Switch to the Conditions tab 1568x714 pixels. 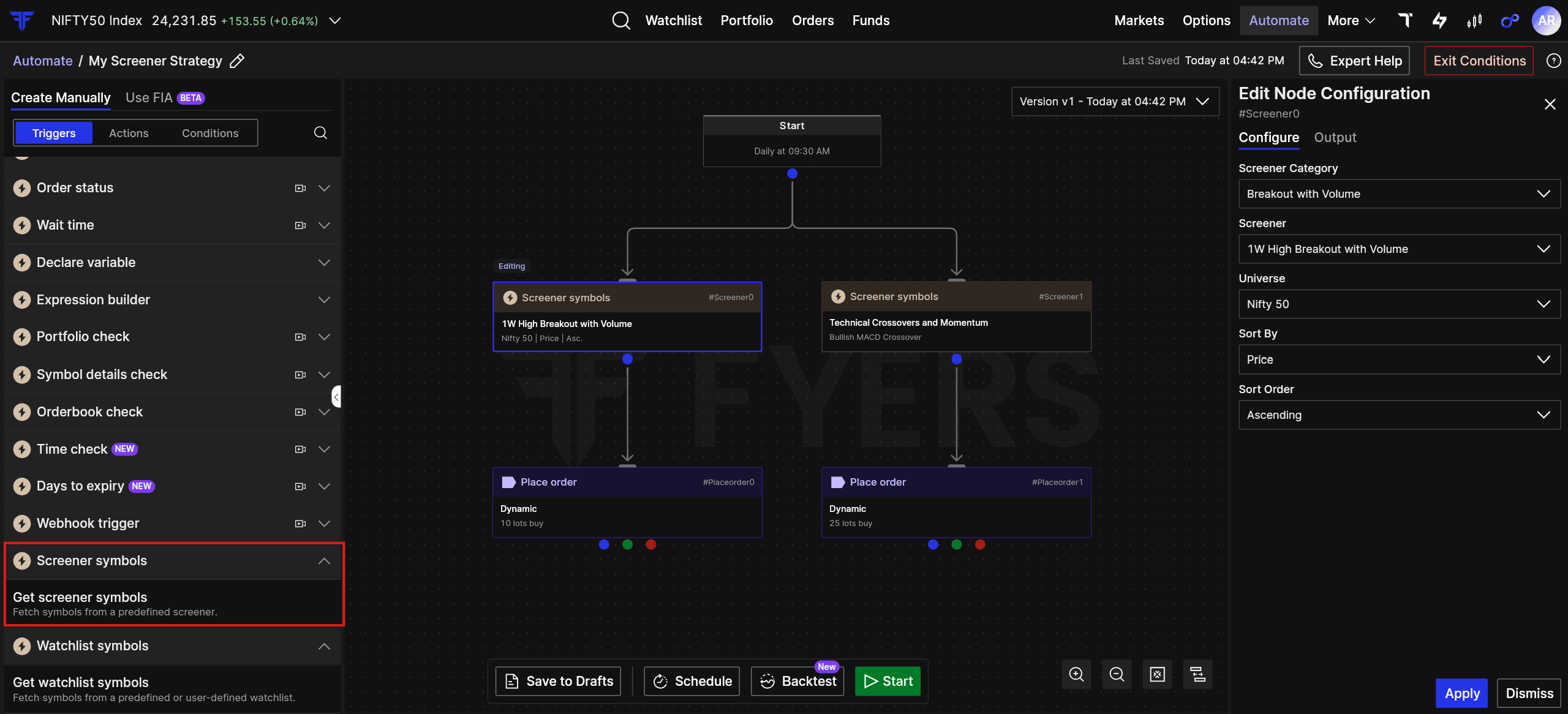point(210,133)
